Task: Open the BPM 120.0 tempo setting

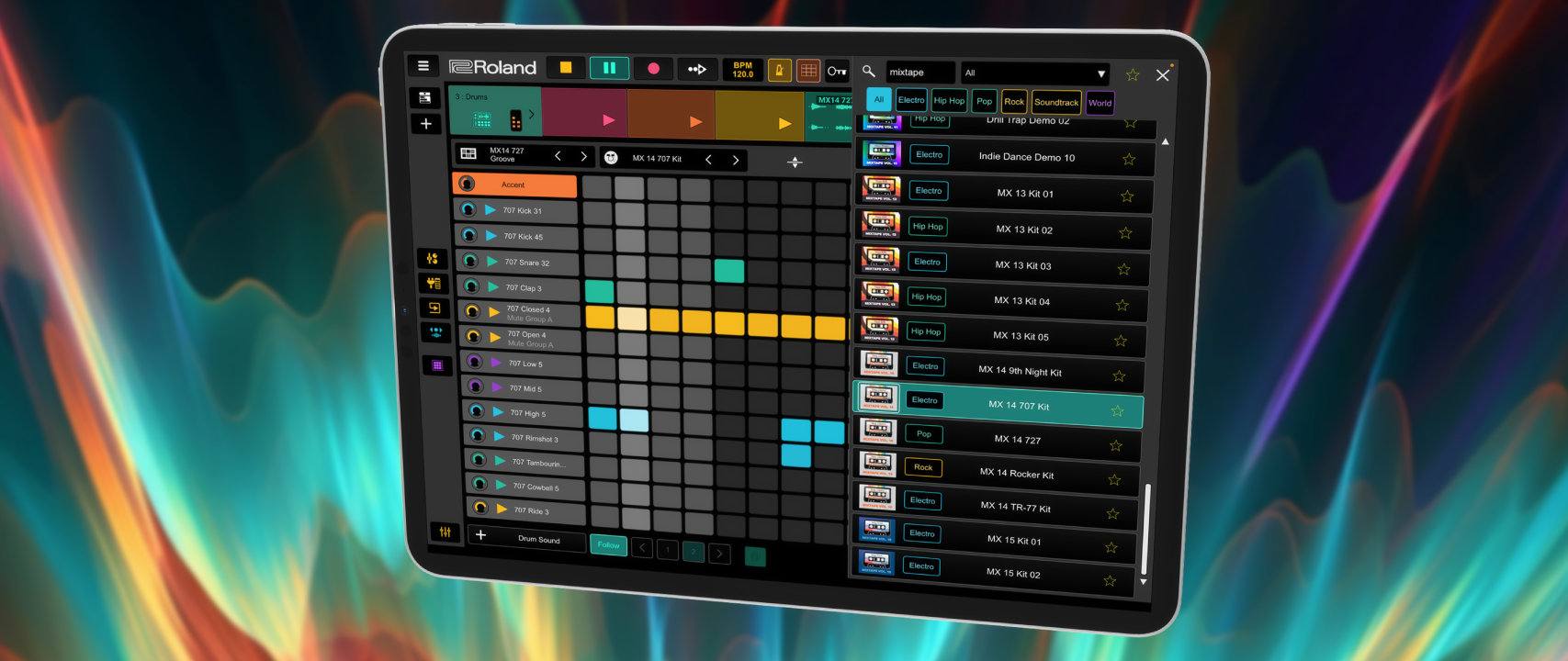Action: click(x=742, y=70)
